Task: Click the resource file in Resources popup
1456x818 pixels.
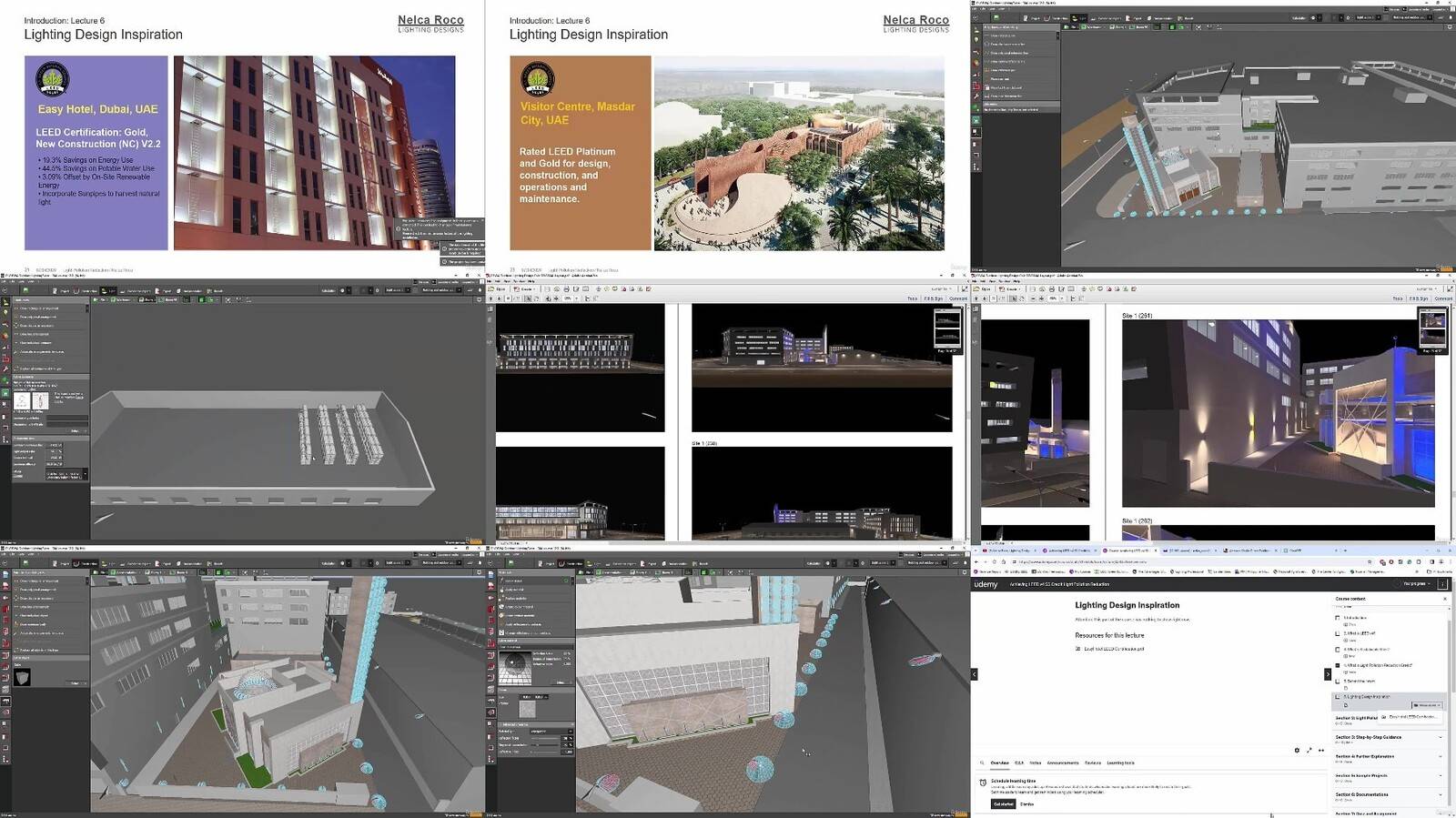Action: [1410, 717]
